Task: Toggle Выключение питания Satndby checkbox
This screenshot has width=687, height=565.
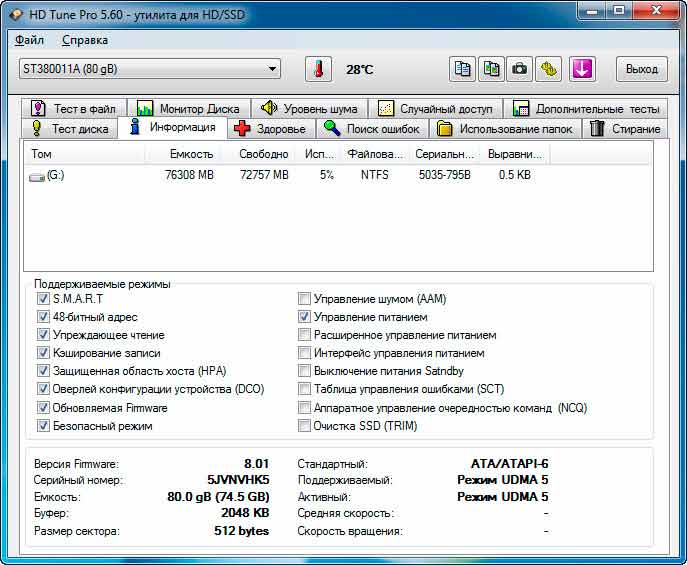Action: click(304, 371)
